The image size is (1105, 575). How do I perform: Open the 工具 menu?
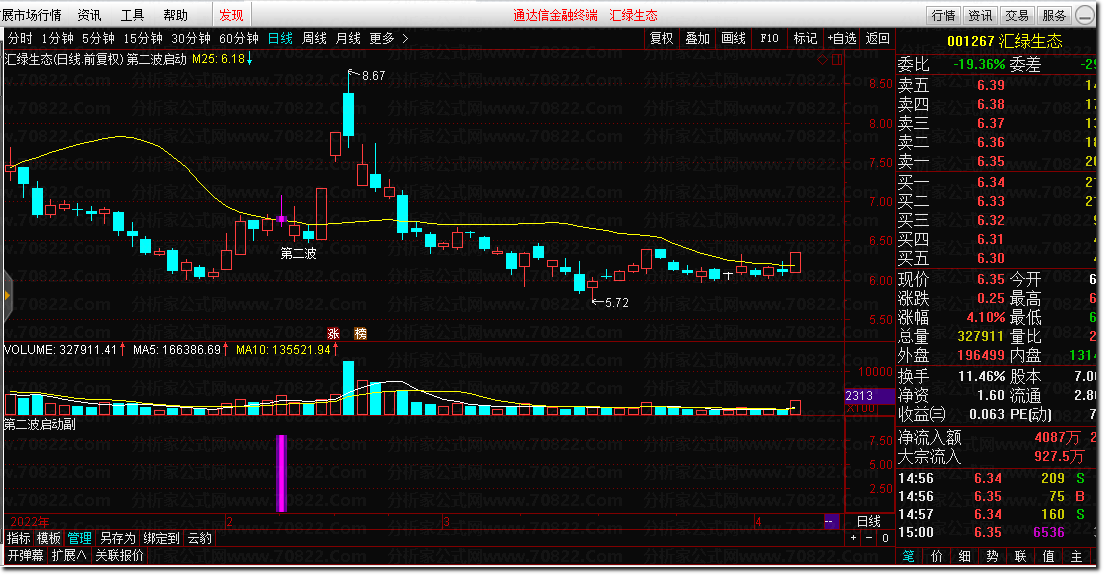click(x=132, y=15)
